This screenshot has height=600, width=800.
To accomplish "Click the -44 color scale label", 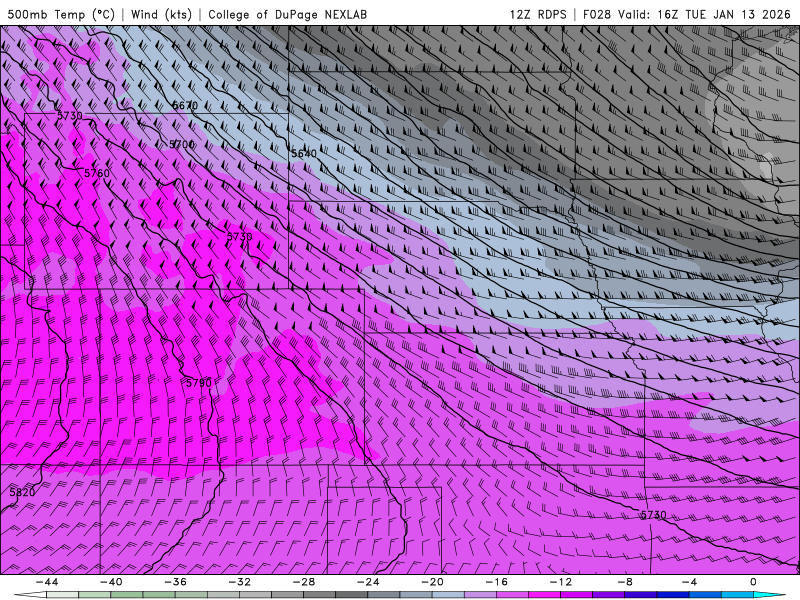I will point(47,582).
